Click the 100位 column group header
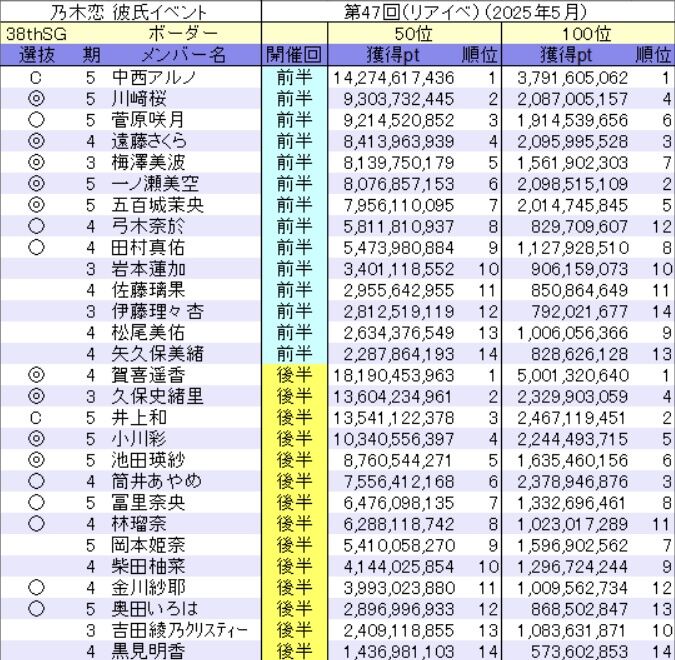 [x=586, y=34]
